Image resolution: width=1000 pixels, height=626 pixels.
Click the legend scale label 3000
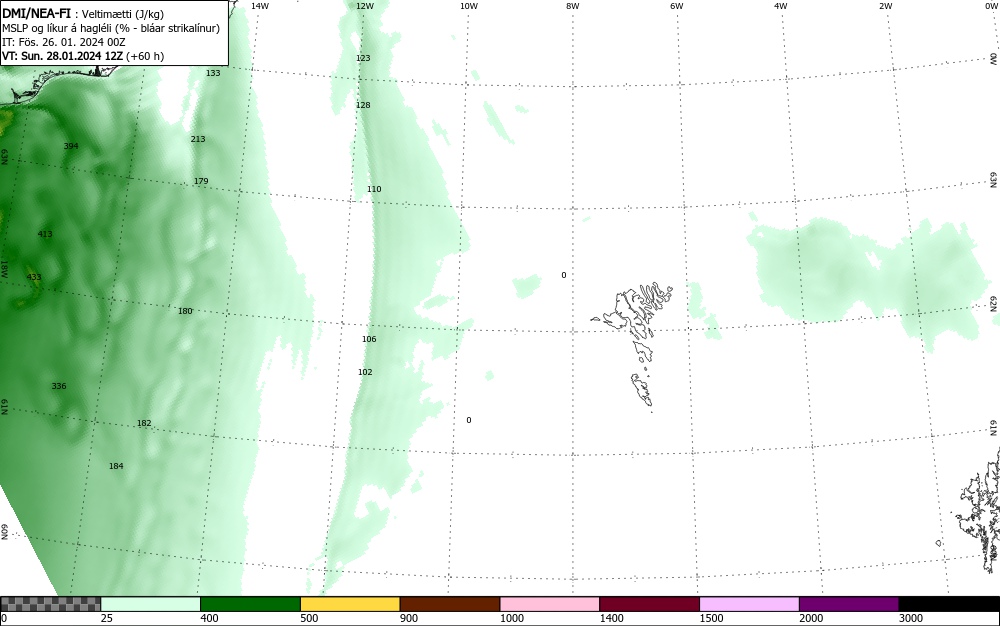(x=911, y=618)
